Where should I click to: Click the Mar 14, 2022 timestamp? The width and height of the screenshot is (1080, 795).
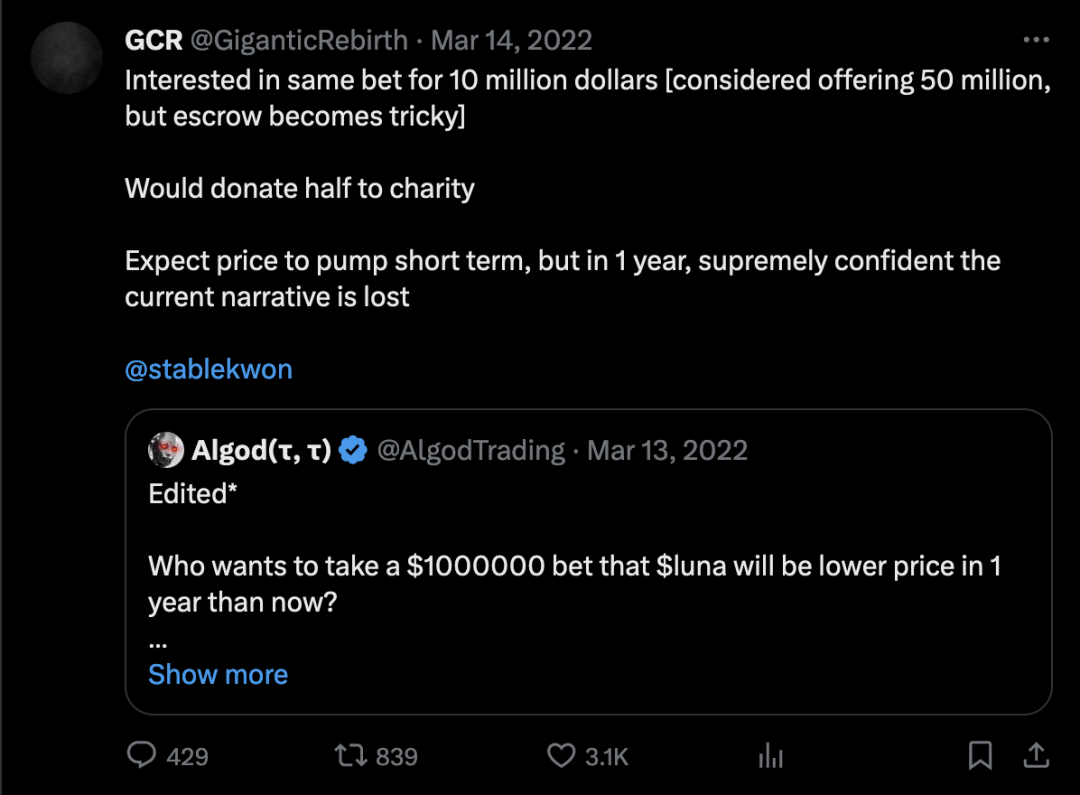(x=512, y=40)
